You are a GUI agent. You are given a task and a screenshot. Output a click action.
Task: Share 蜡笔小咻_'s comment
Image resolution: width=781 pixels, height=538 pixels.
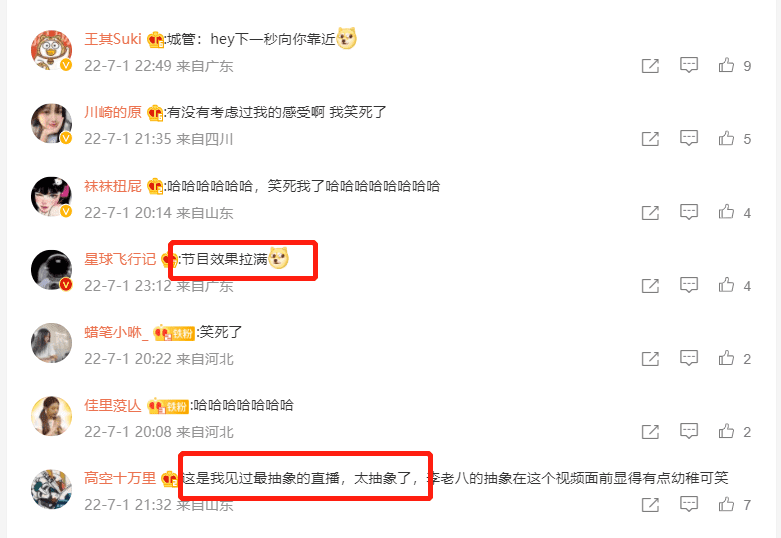pyautogui.click(x=651, y=358)
